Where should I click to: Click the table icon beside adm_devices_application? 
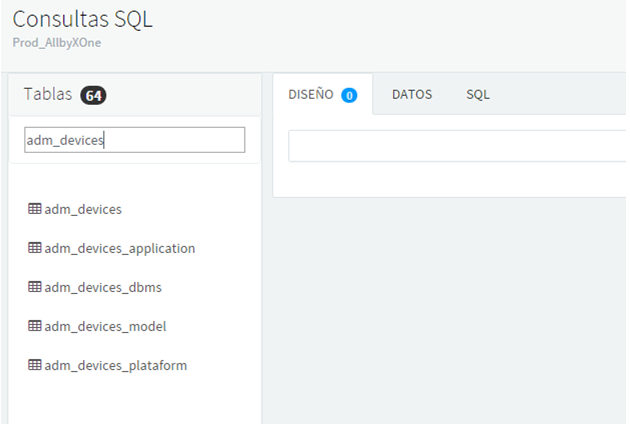click(x=35, y=248)
